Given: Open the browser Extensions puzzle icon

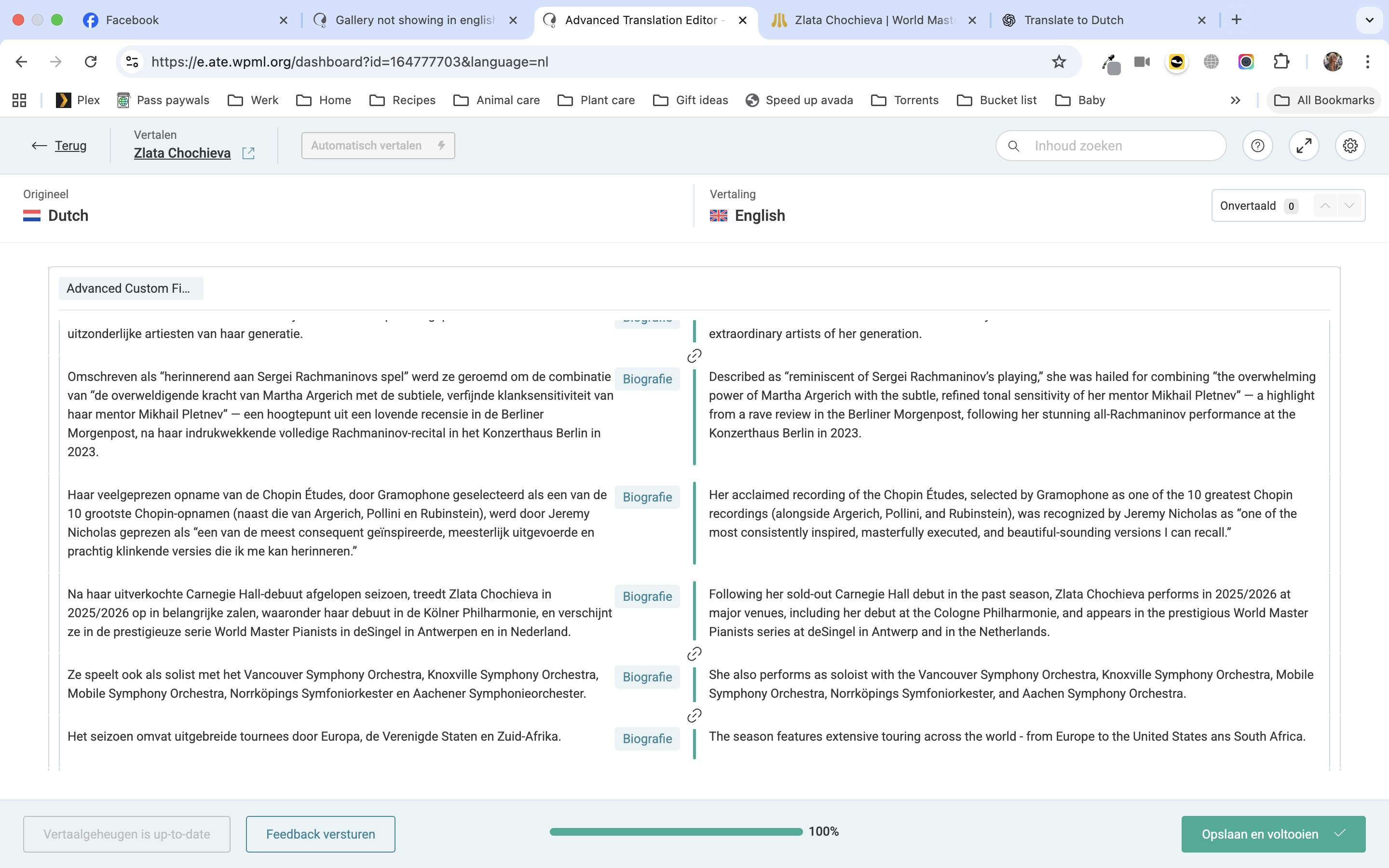Looking at the screenshot, I should (1281, 62).
